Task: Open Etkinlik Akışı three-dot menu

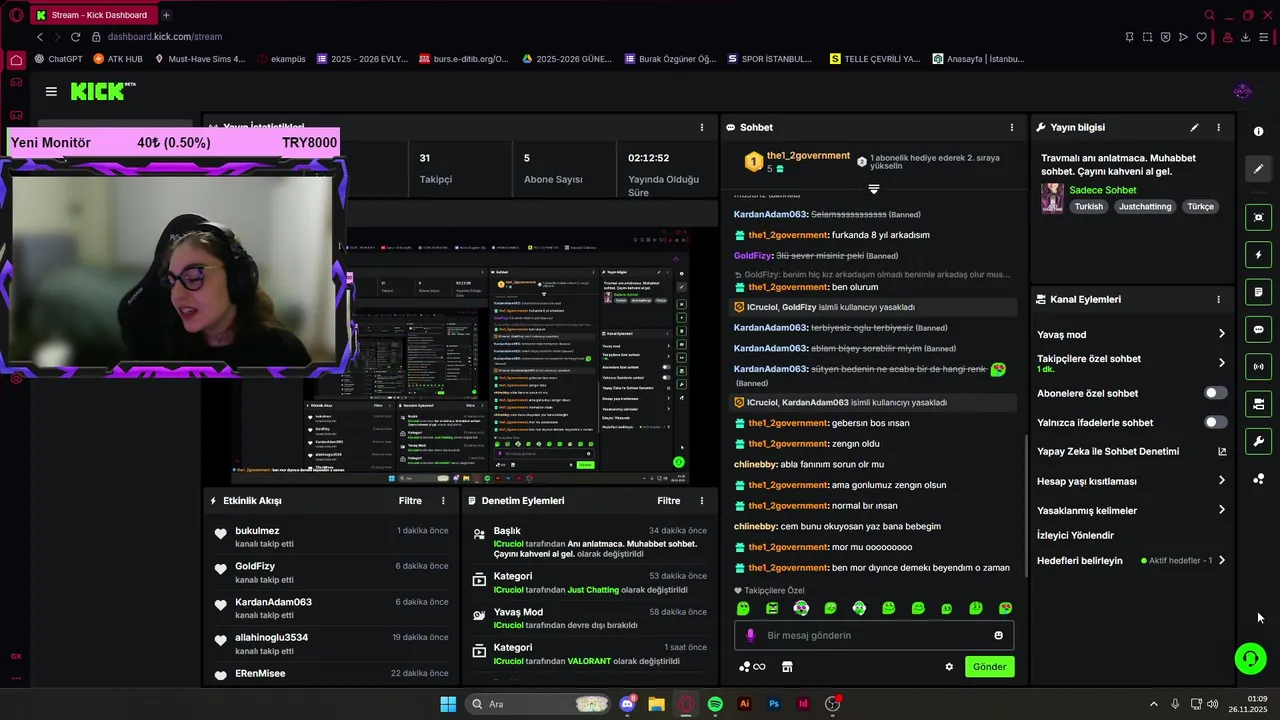Action: 443,501
